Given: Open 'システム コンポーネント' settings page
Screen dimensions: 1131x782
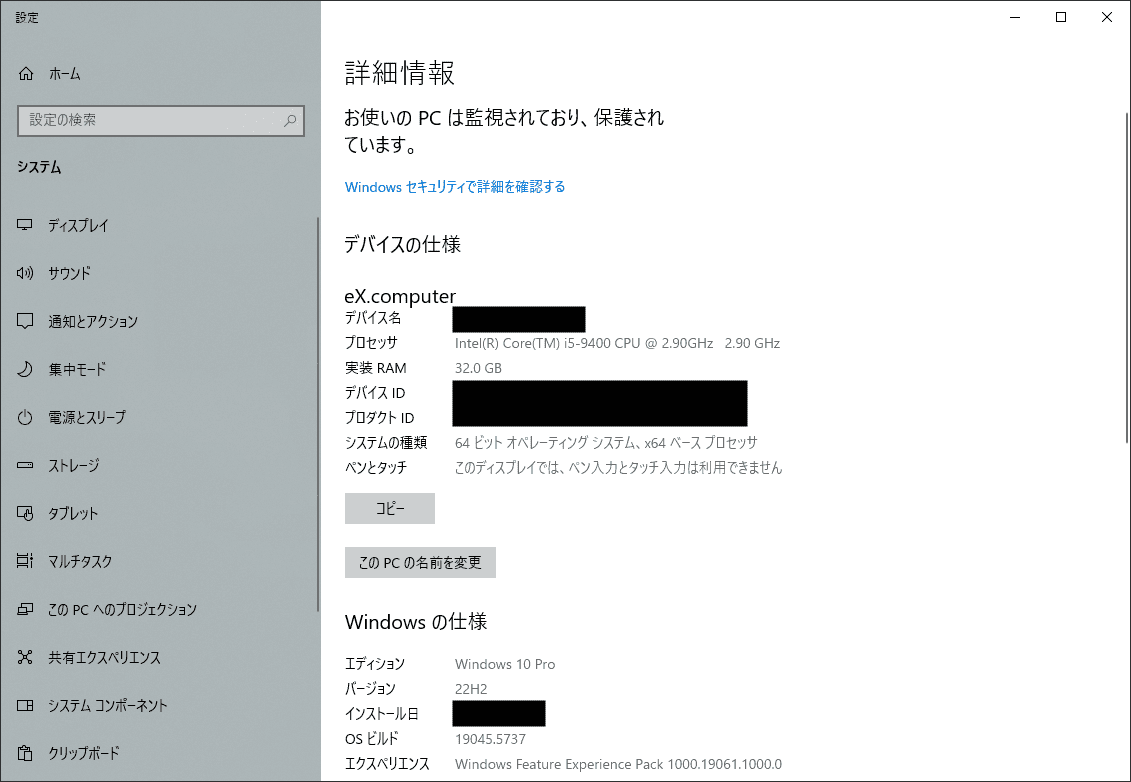Looking at the screenshot, I should (107, 706).
